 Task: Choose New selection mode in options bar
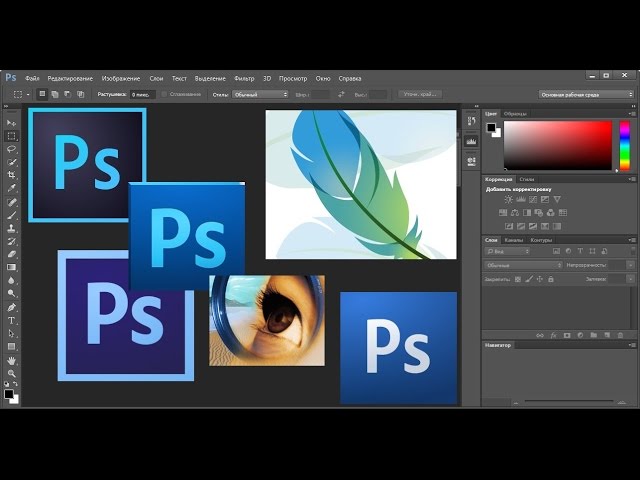point(42,94)
